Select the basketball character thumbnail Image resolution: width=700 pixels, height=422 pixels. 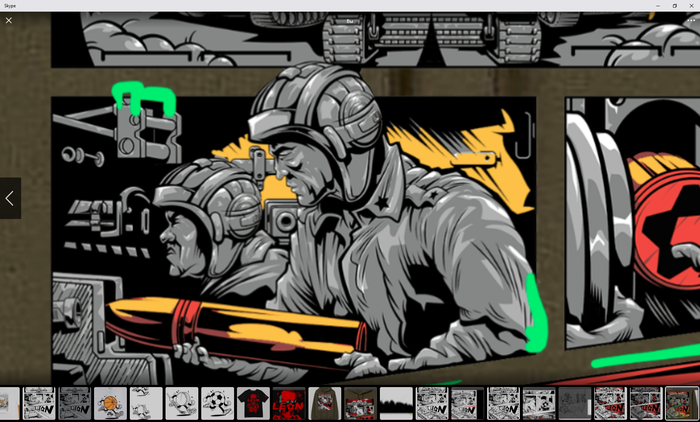click(x=110, y=403)
